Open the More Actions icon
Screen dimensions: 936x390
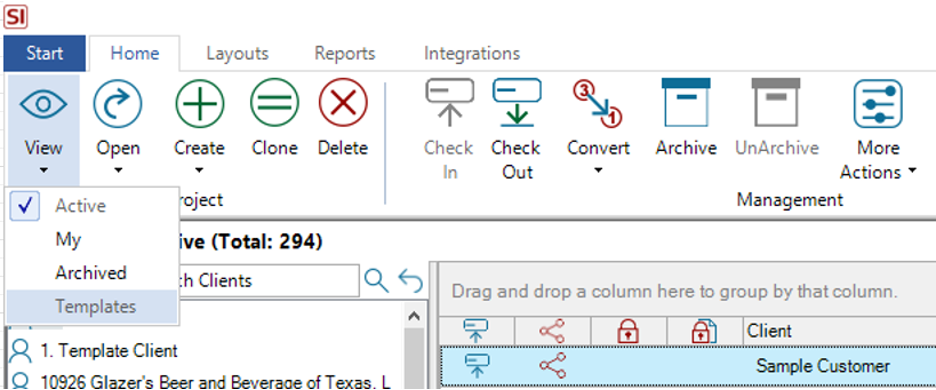[878, 104]
